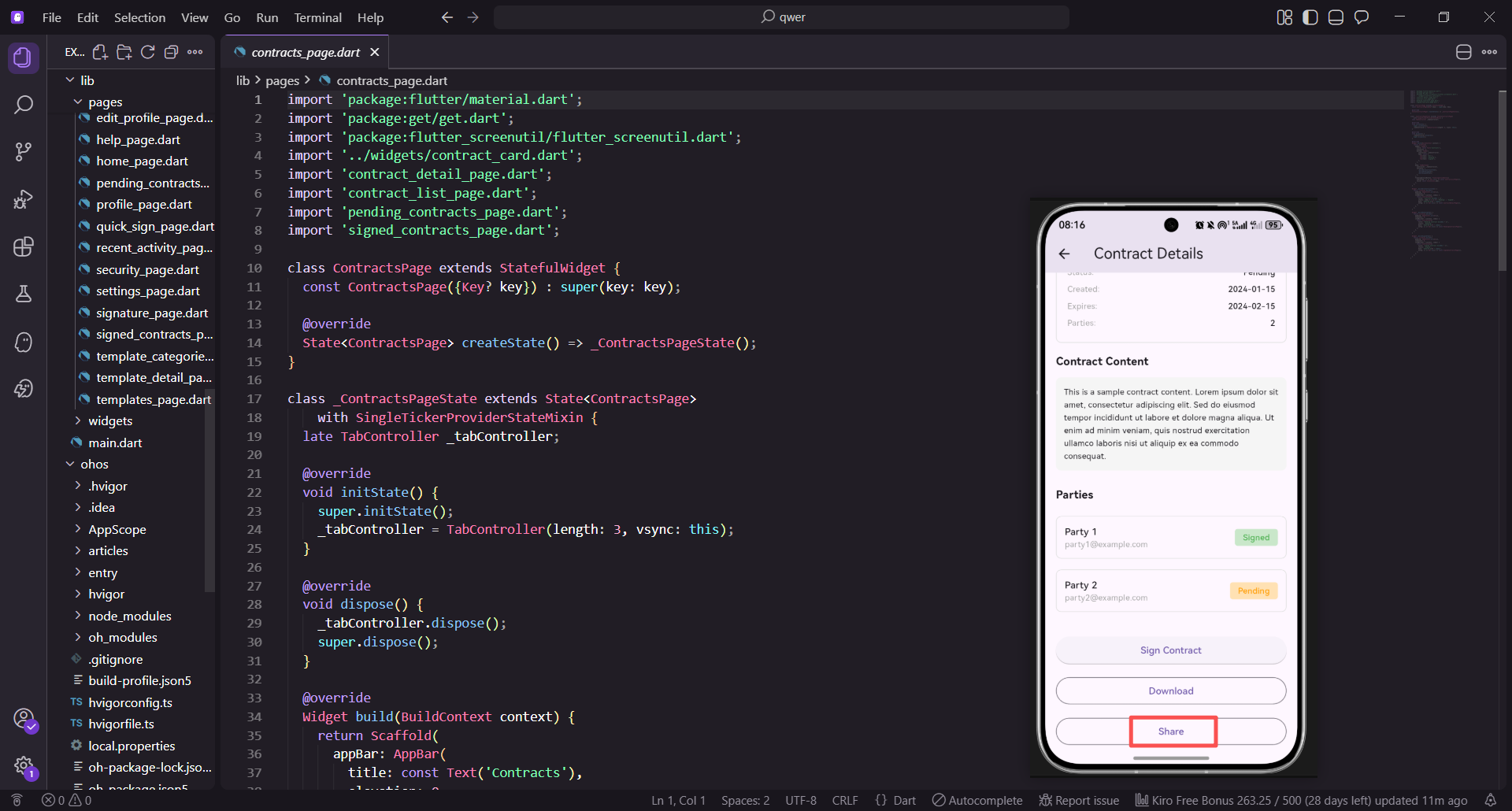Viewport: 1512px width, 811px height.
Task: Open Accounts menu in activity bar
Action: [24, 719]
